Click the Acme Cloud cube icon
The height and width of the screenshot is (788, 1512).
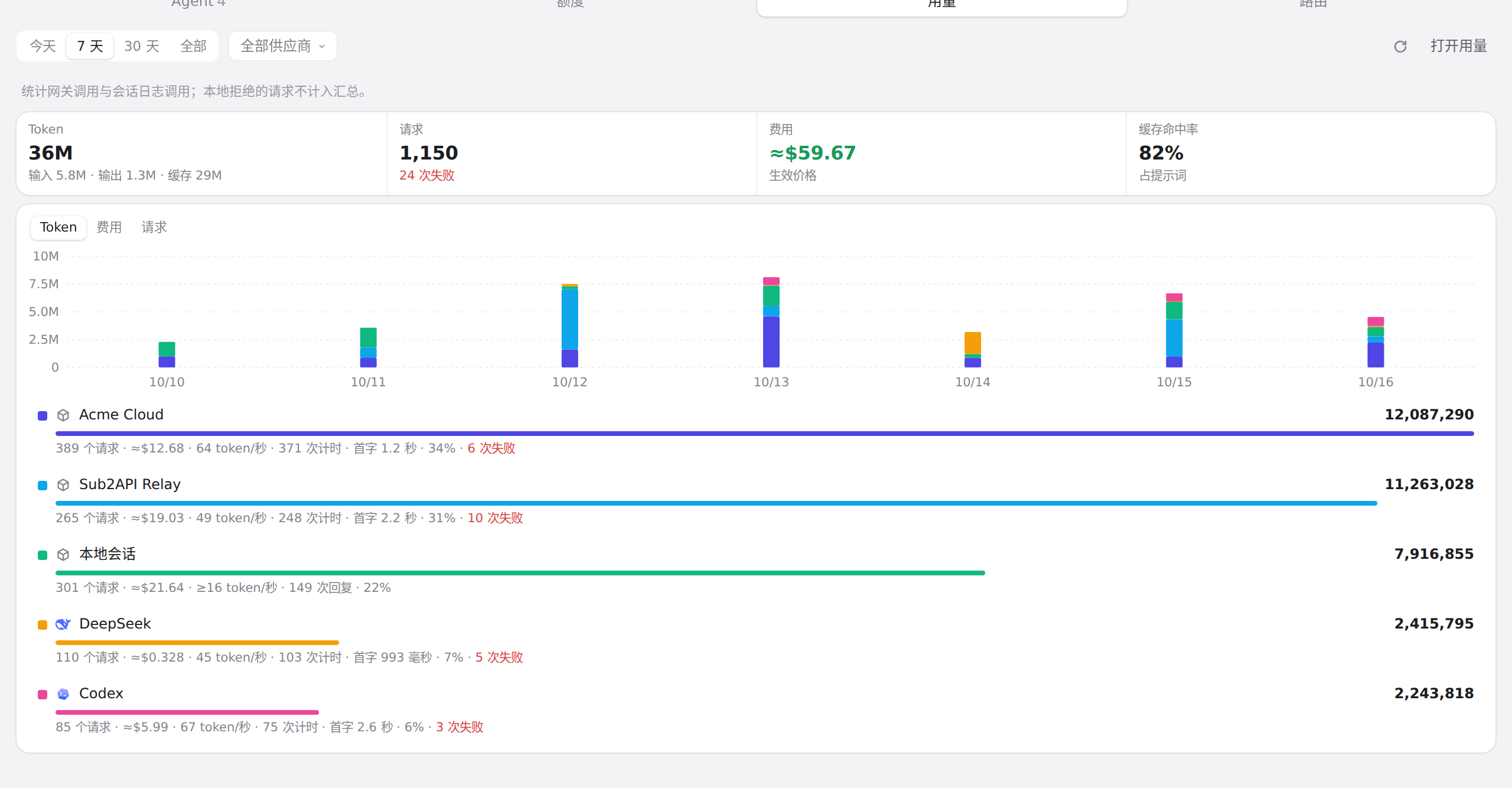click(x=63, y=415)
